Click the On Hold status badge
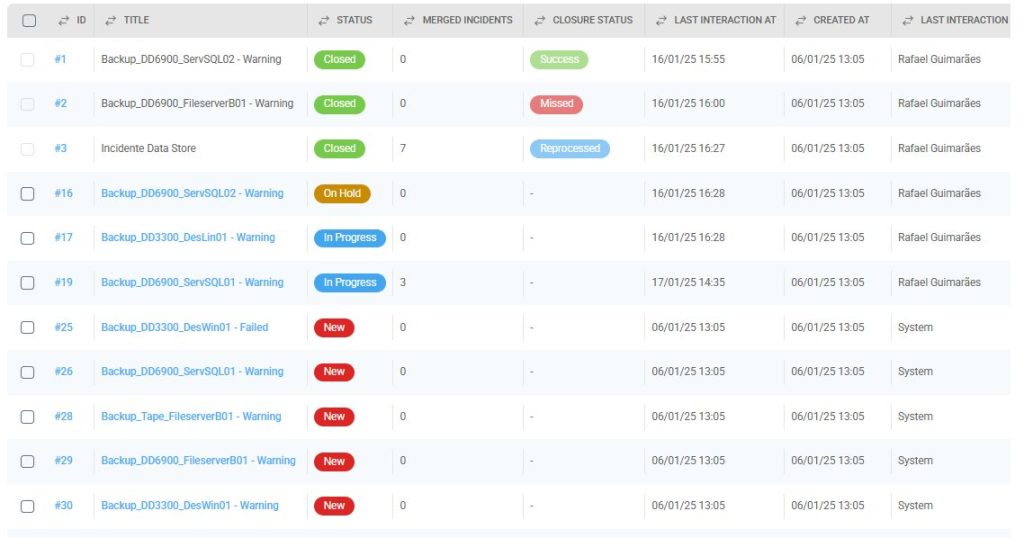Image resolution: width=1024 pixels, height=538 pixels. 342,194
